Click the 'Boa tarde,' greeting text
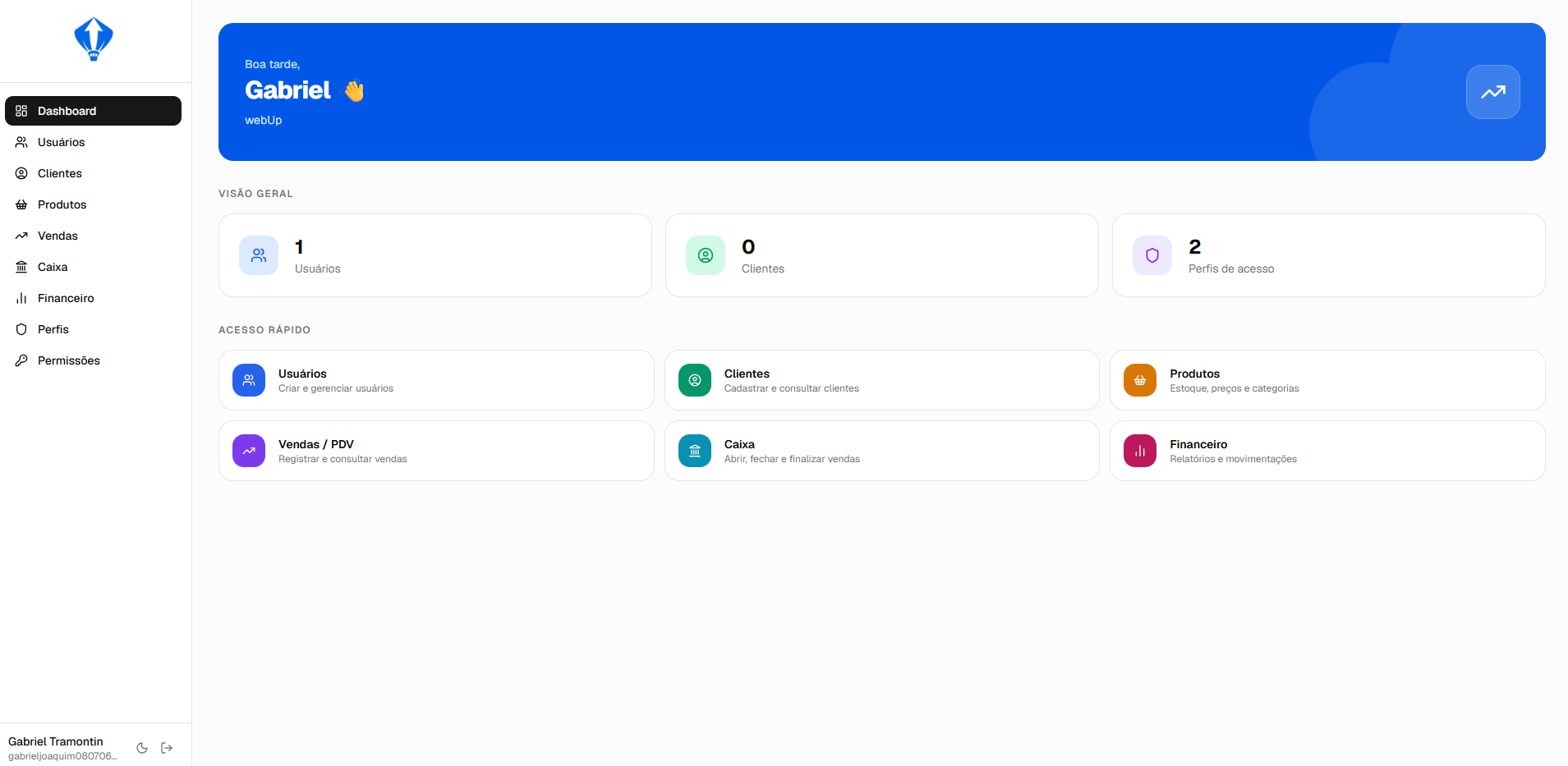Screen dimensions: 1568x766 pos(273,64)
